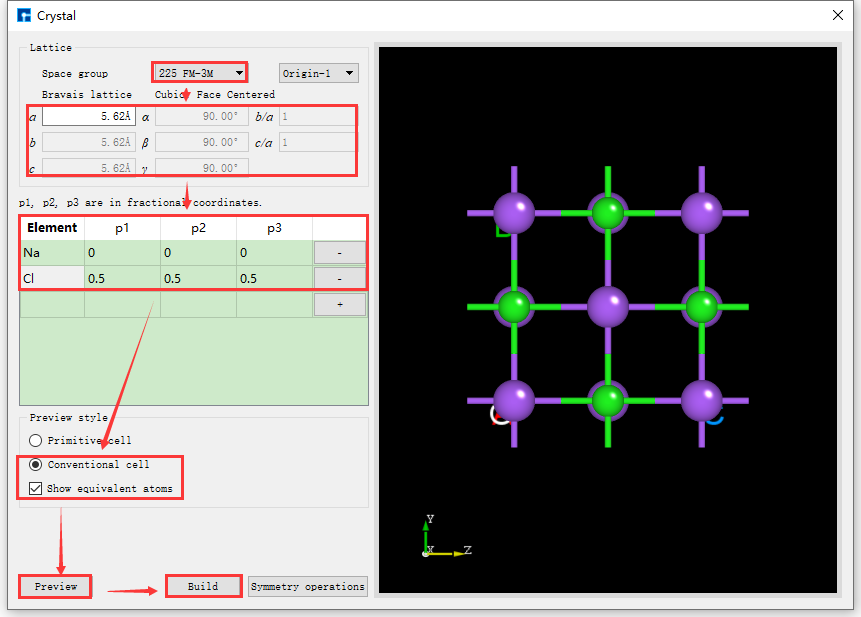The image size is (861, 617).
Task: Select the central purple Na atom in viewport
Action: tap(609, 307)
